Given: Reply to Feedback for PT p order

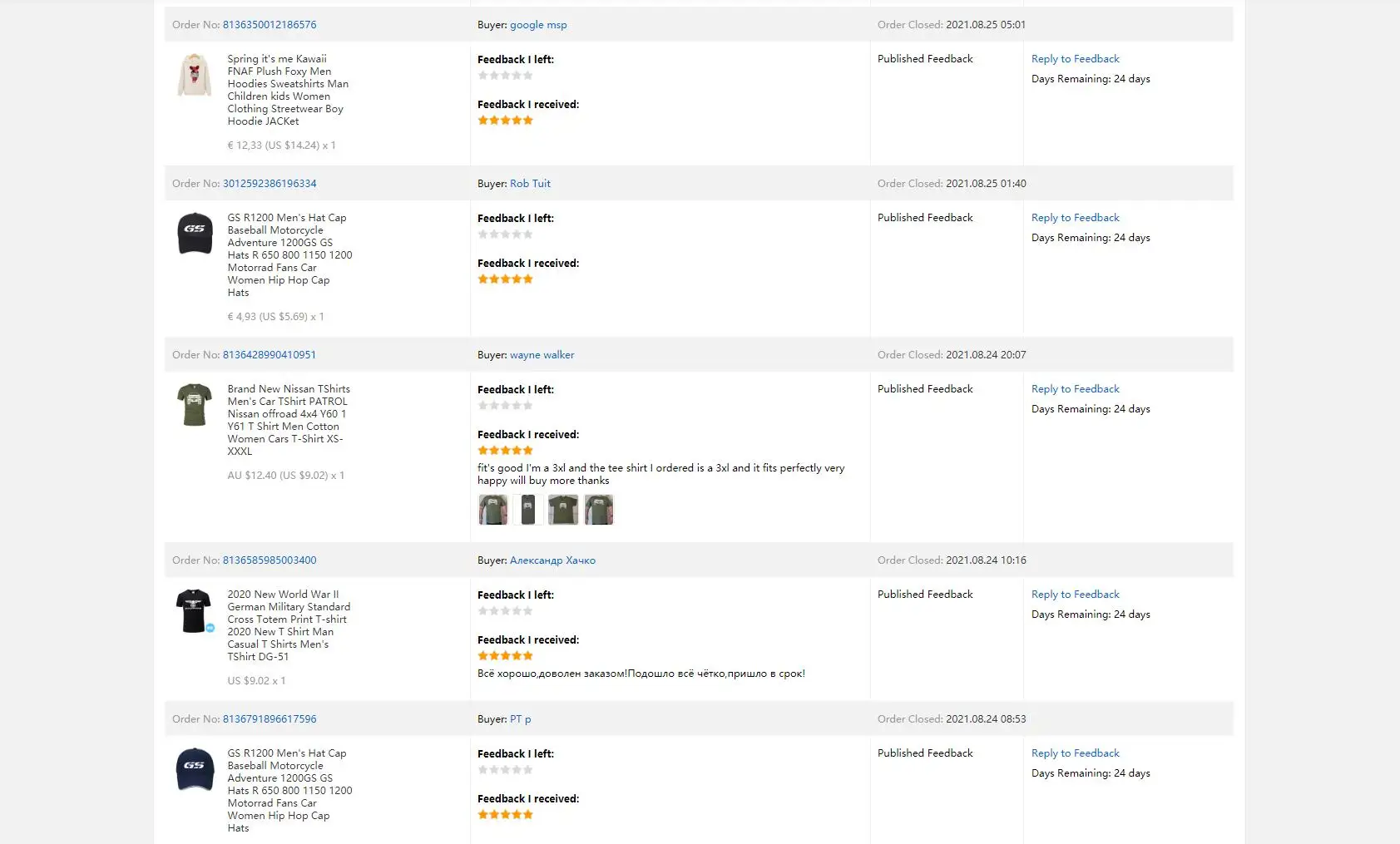Looking at the screenshot, I should (x=1075, y=753).
